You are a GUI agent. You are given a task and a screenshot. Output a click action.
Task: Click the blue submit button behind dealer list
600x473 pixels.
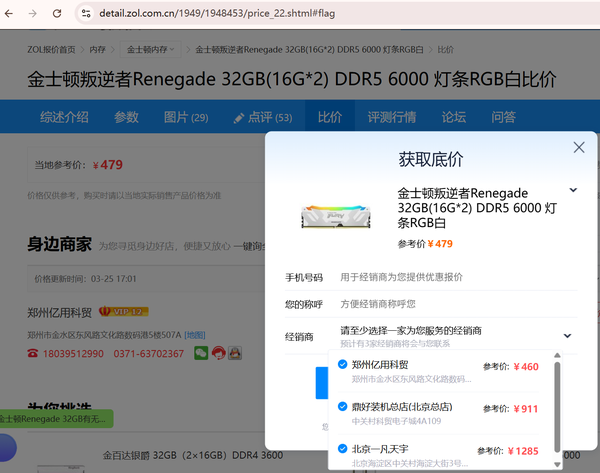click(322, 383)
